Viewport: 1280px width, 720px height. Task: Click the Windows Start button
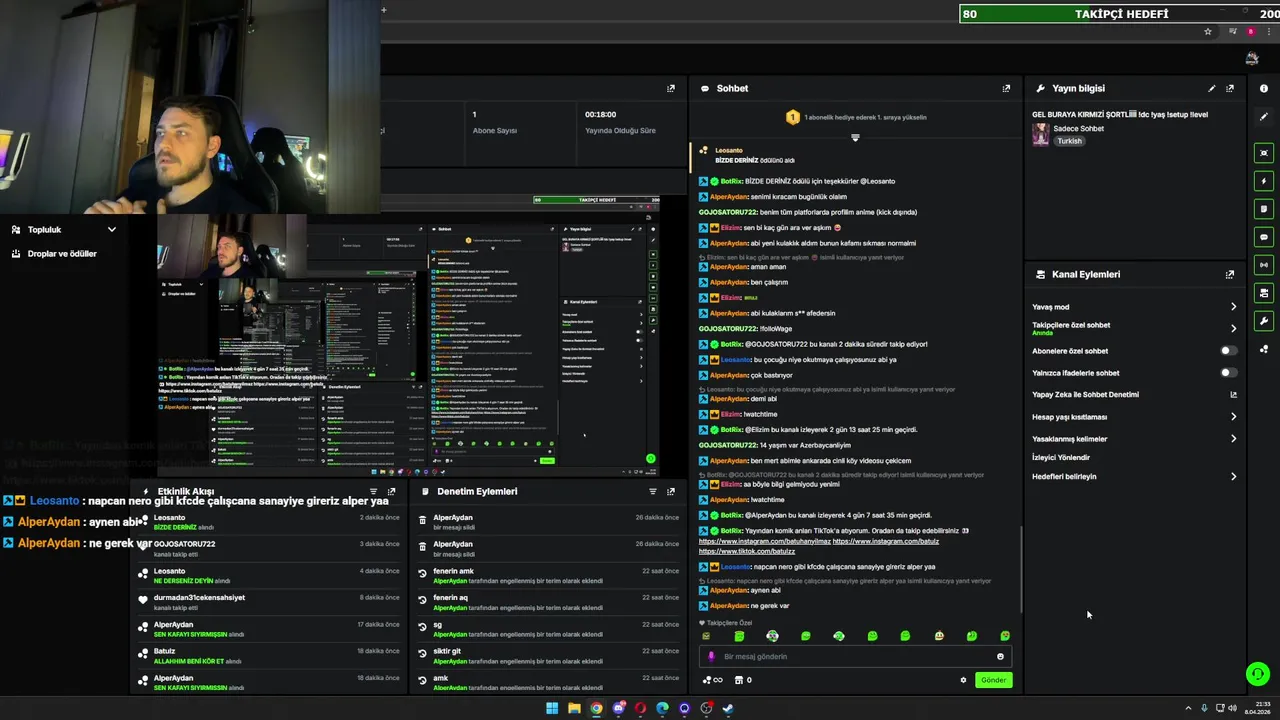(552, 709)
